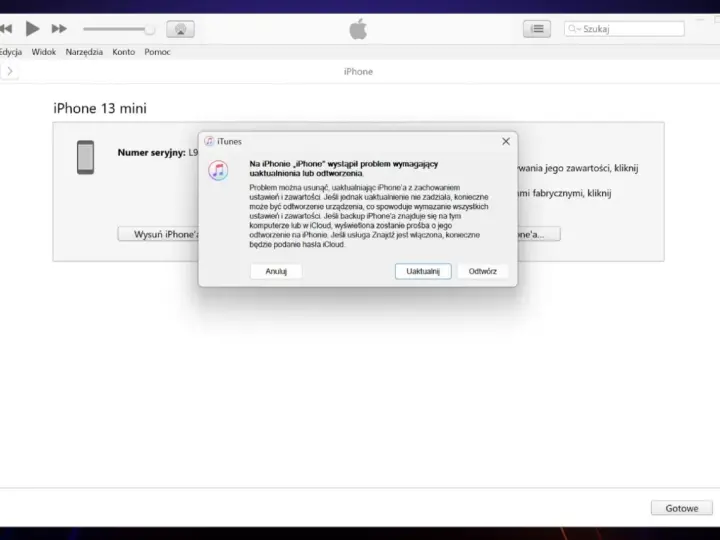The image size is (720, 540).
Task: Open the Widok menu
Action: coord(44,52)
